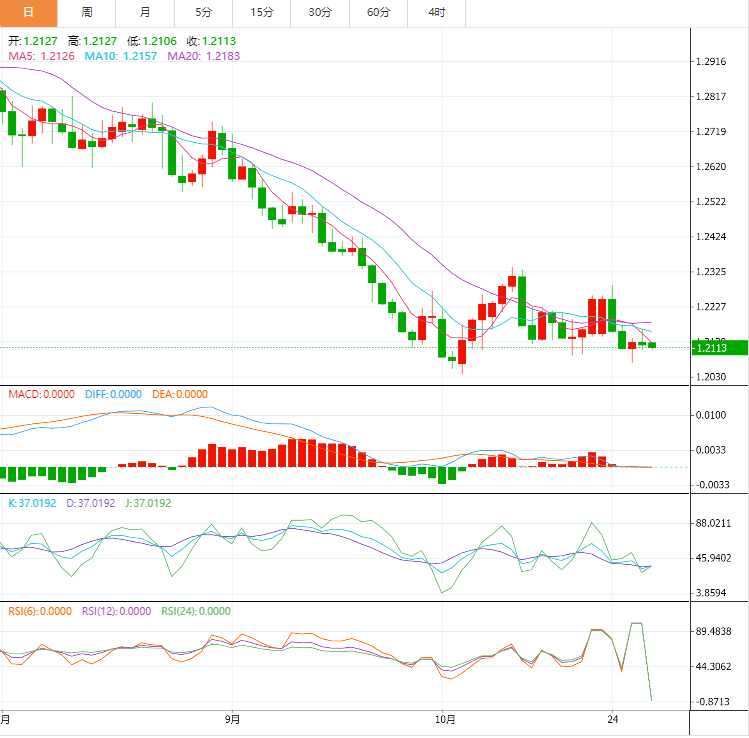This screenshot has height=738, width=749.
Task: Click the 9月 date marker on time axis
Action: click(233, 719)
